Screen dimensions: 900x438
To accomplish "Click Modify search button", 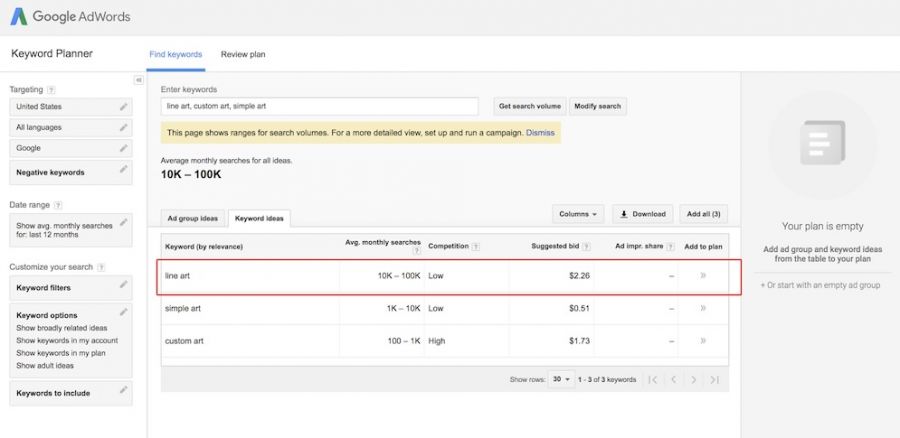I will pyautogui.click(x=598, y=106).
